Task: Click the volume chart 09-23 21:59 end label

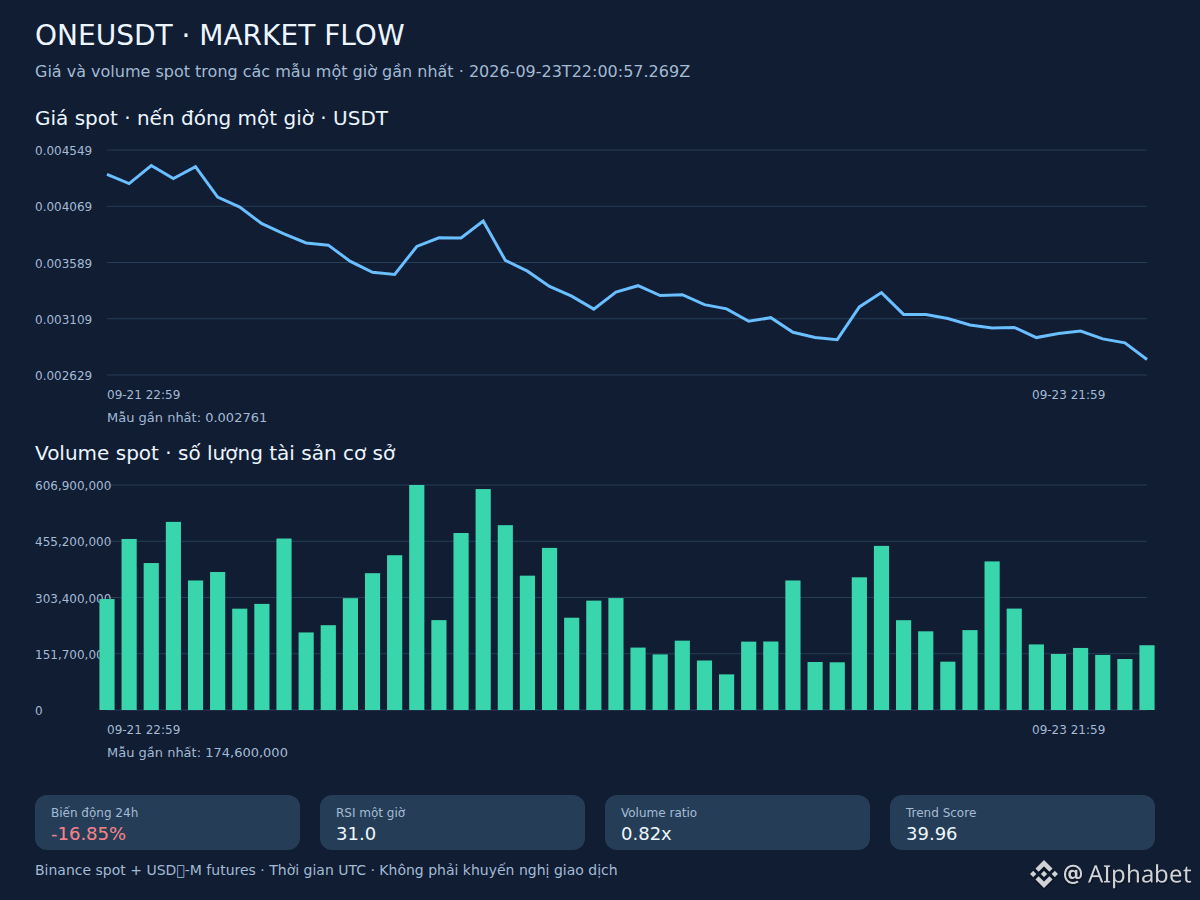Action: coord(1069,730)
